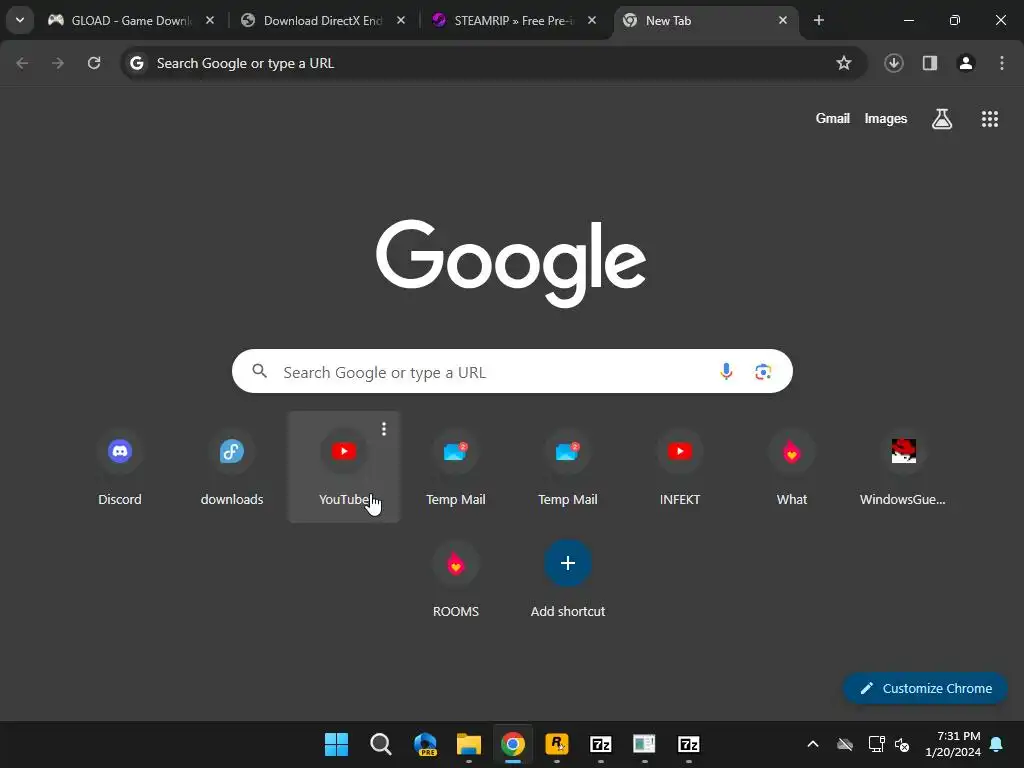Open the Google apps grid
This screenshot has width=1024, height=768.
(x=989, y=119)
